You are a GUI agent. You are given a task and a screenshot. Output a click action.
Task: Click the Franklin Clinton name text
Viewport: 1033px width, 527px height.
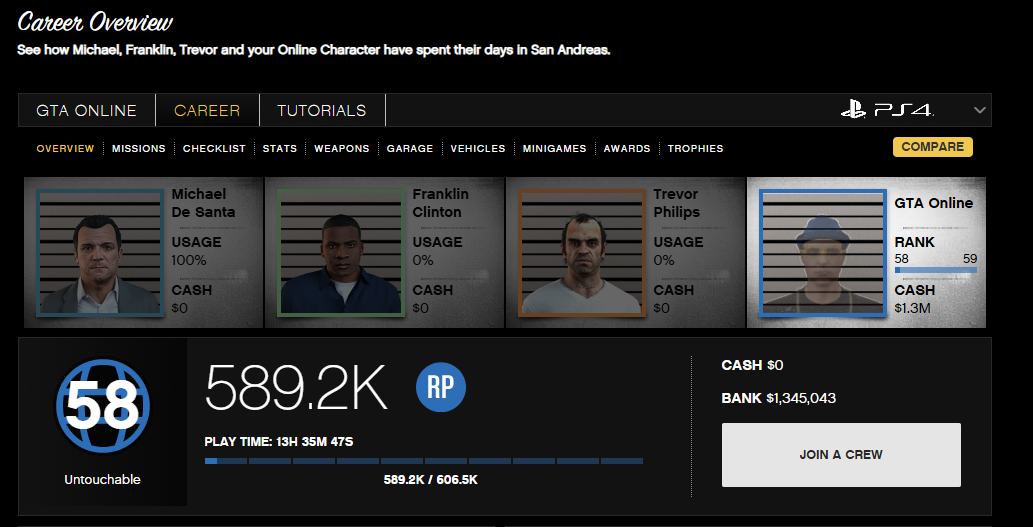pyautogui.click(x=441, y=203)
